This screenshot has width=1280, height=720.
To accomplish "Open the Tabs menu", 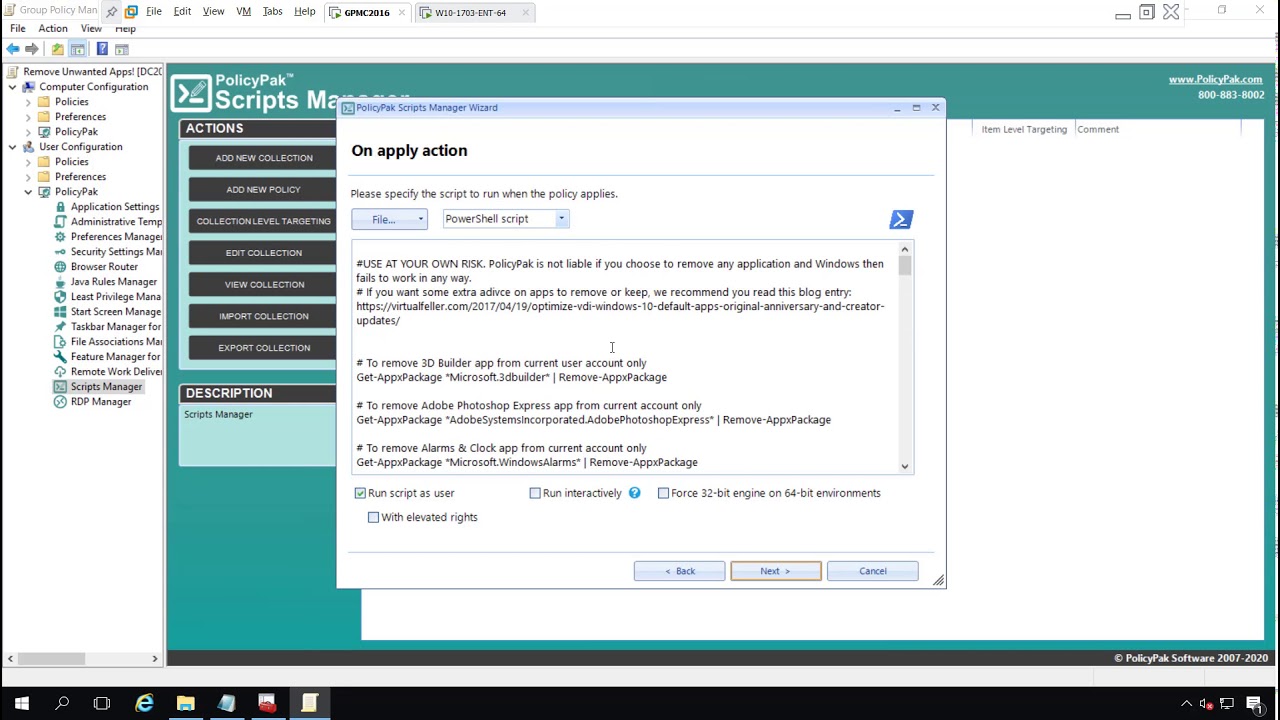I will pos(272,12).
